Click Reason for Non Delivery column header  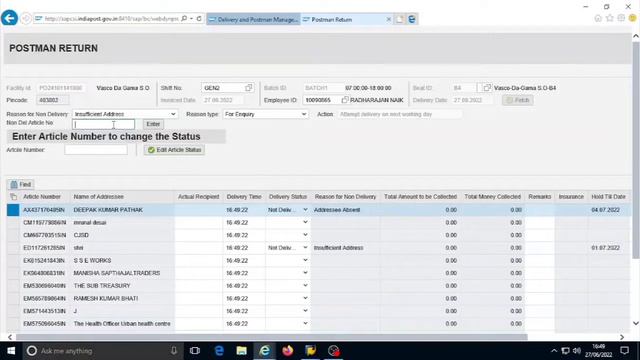[345, 197]
